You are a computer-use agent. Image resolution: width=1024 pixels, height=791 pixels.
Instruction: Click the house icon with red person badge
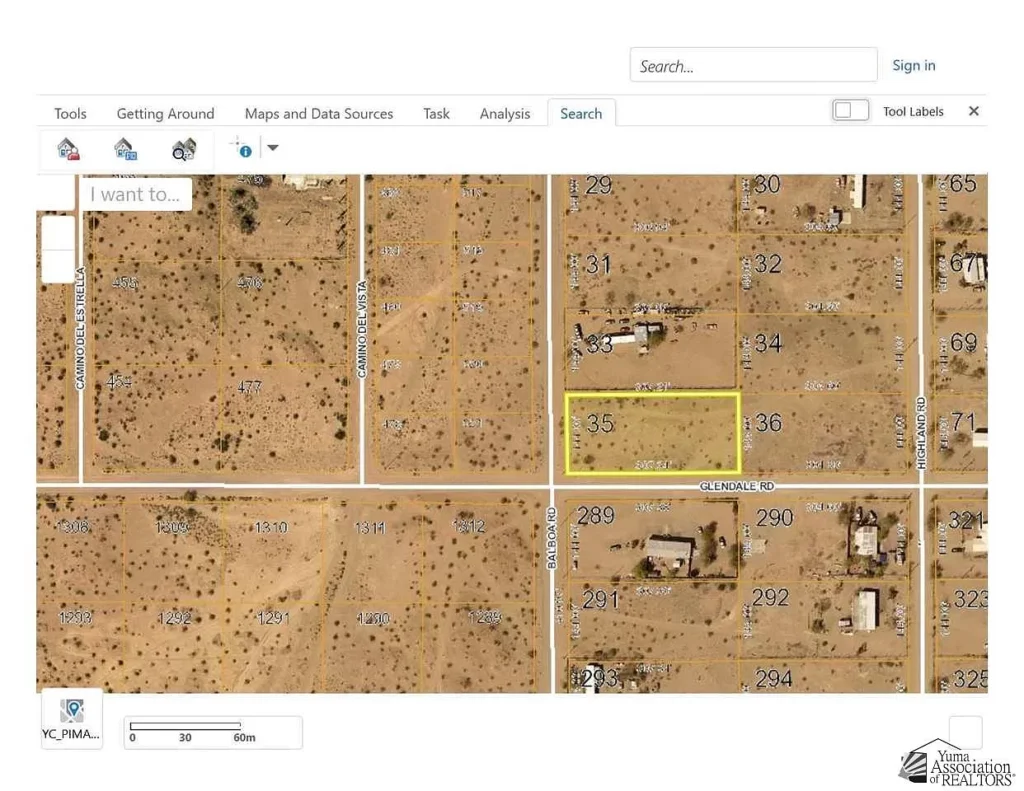[x=67, y=147]
